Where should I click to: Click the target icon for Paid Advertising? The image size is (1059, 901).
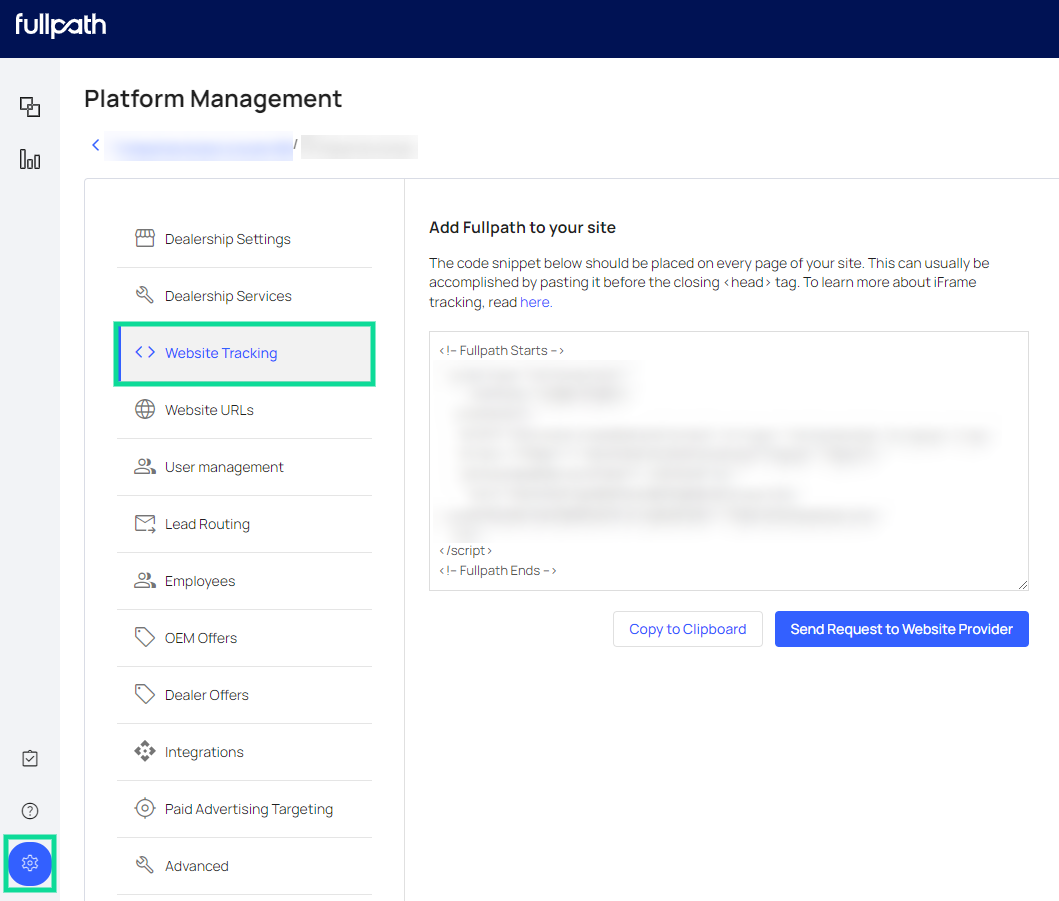coord(145,809)
